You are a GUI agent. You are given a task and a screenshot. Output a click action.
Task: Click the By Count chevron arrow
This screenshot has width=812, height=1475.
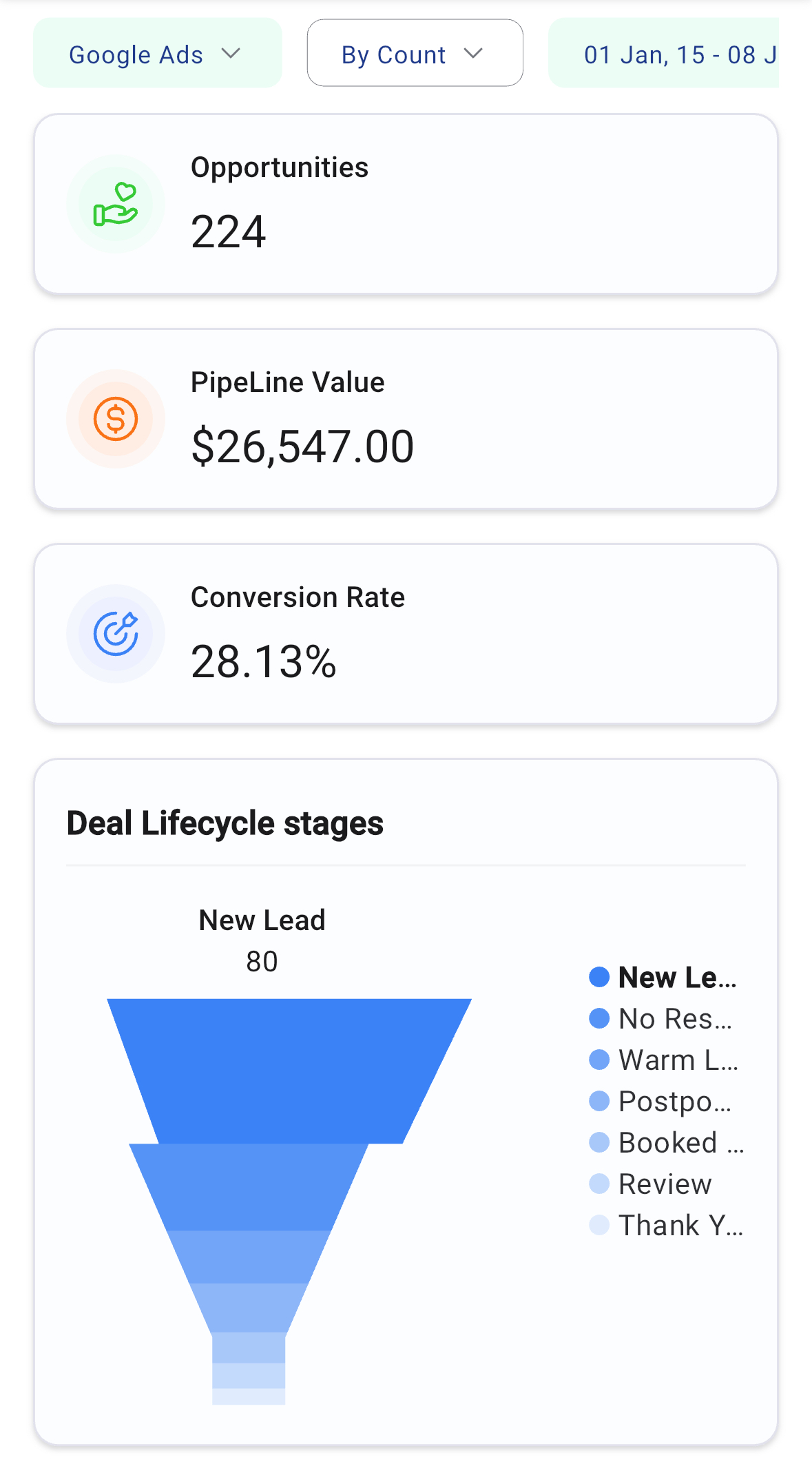(473, 54)
